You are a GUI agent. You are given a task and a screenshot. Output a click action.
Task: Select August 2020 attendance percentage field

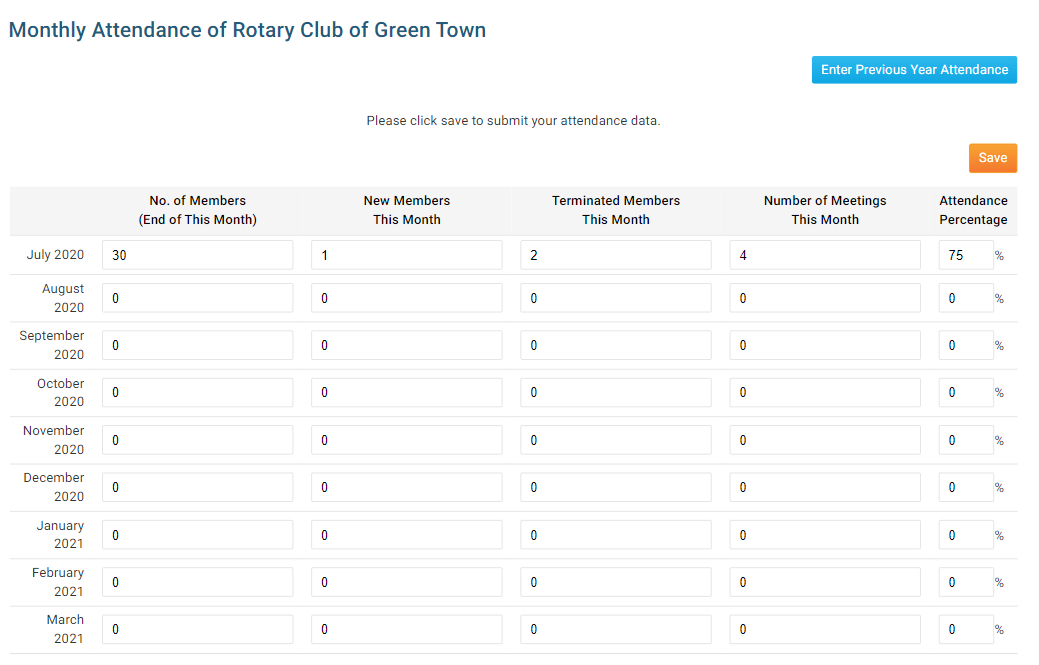click(965, 298)
